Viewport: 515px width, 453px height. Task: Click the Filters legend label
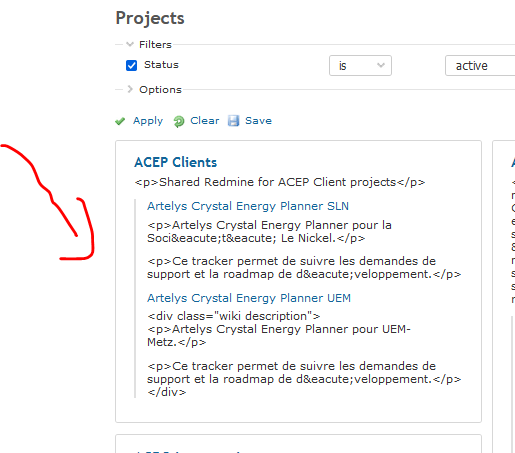[x=155, y=44]
